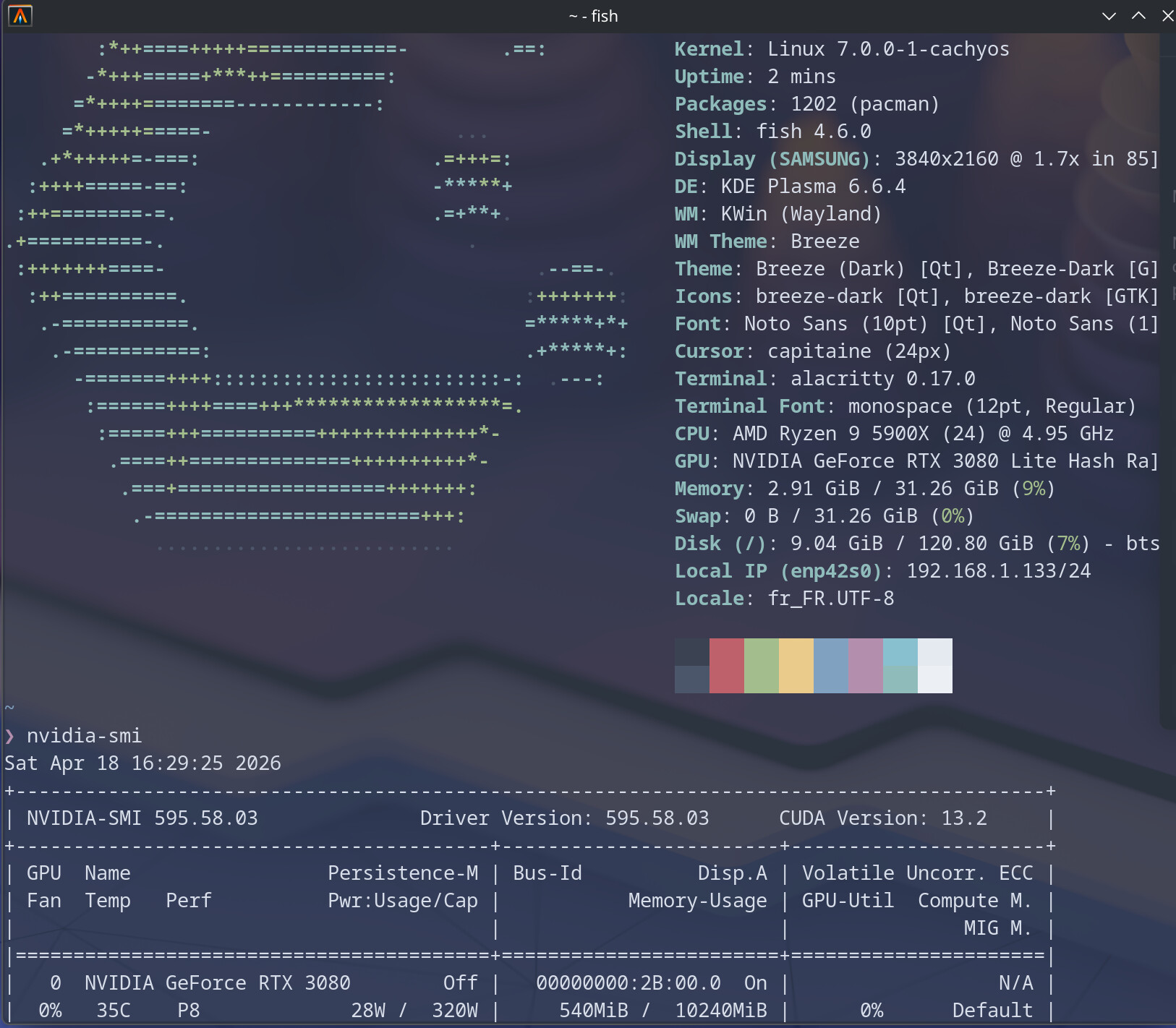Click the dark gray first palette swatch
Viewport: 1176px width, 1028px height.
pyautogui.click(x=691, y=665)
